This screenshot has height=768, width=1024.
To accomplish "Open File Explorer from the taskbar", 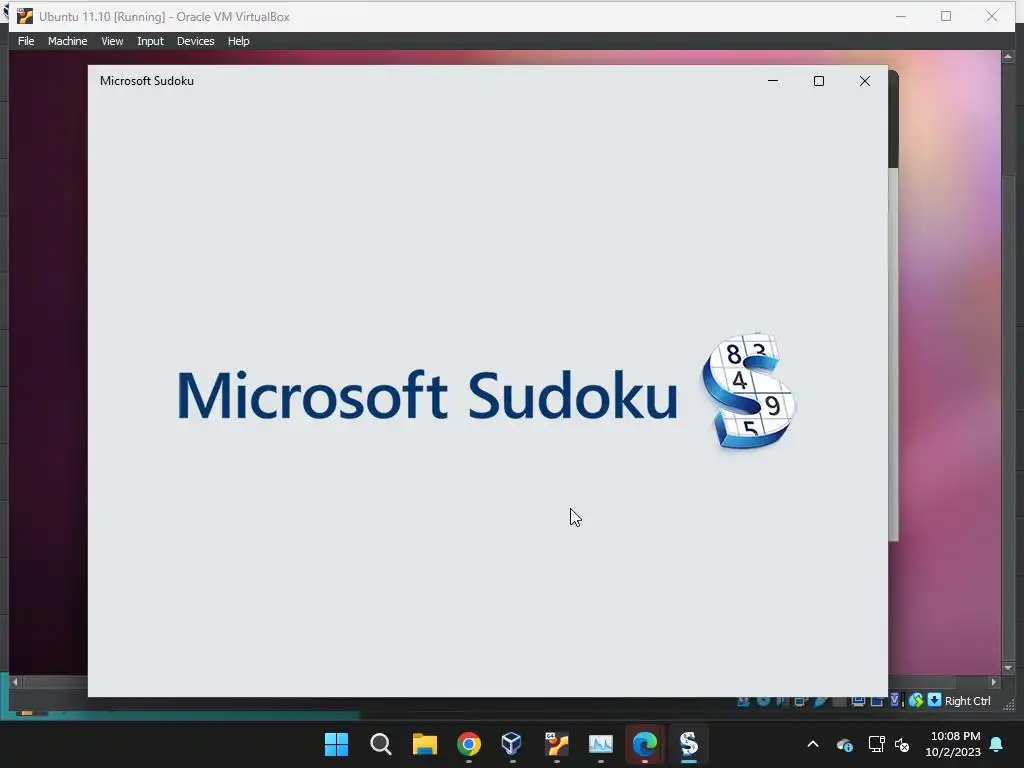I will tap(424, 744).
